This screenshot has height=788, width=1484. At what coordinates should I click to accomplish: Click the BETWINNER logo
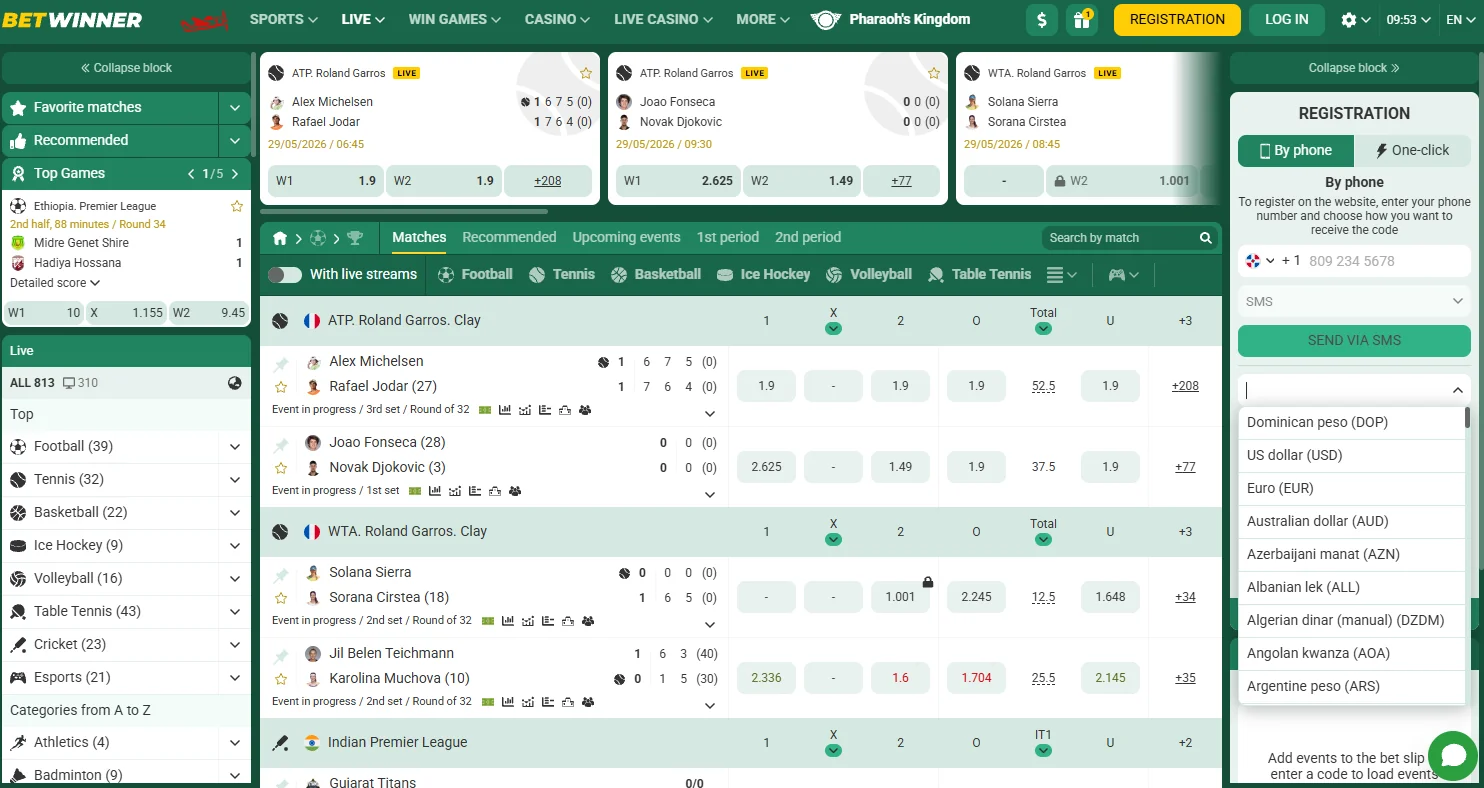[x=73, y=20]
